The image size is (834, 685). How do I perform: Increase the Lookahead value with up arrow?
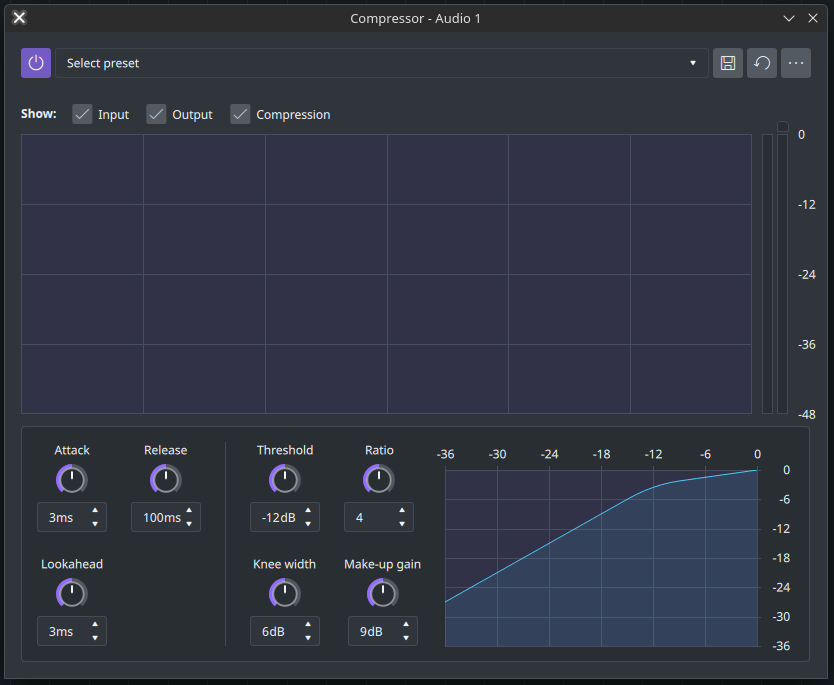tap(95, 624)
